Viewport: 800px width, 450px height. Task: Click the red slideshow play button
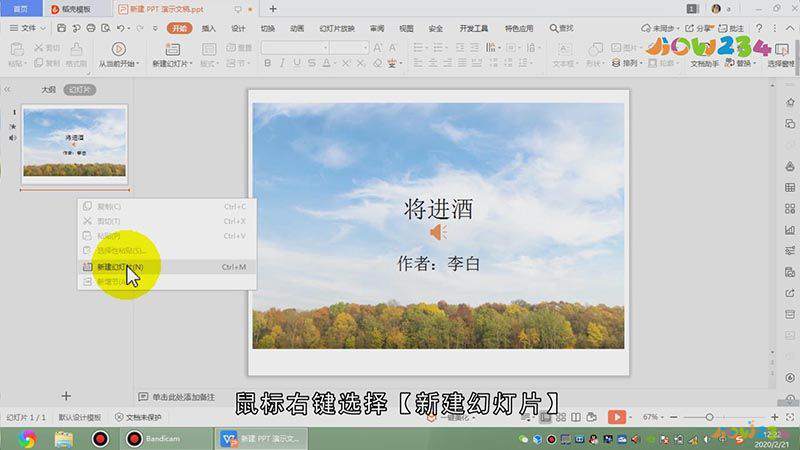tap(617, 417)
